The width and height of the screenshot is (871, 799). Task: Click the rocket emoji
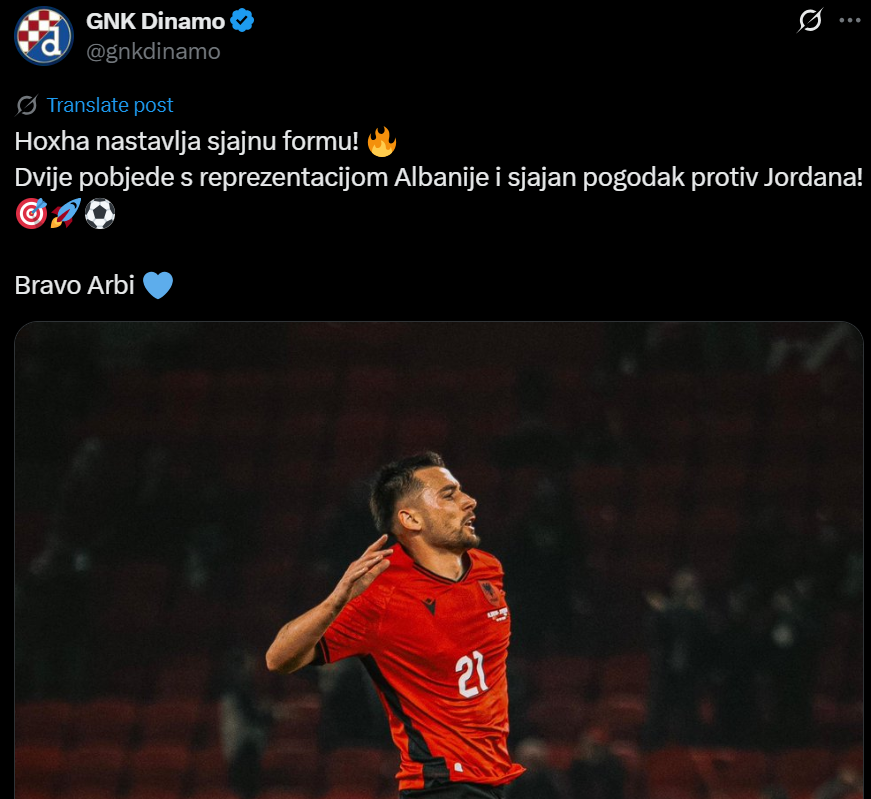click(66, 213)
